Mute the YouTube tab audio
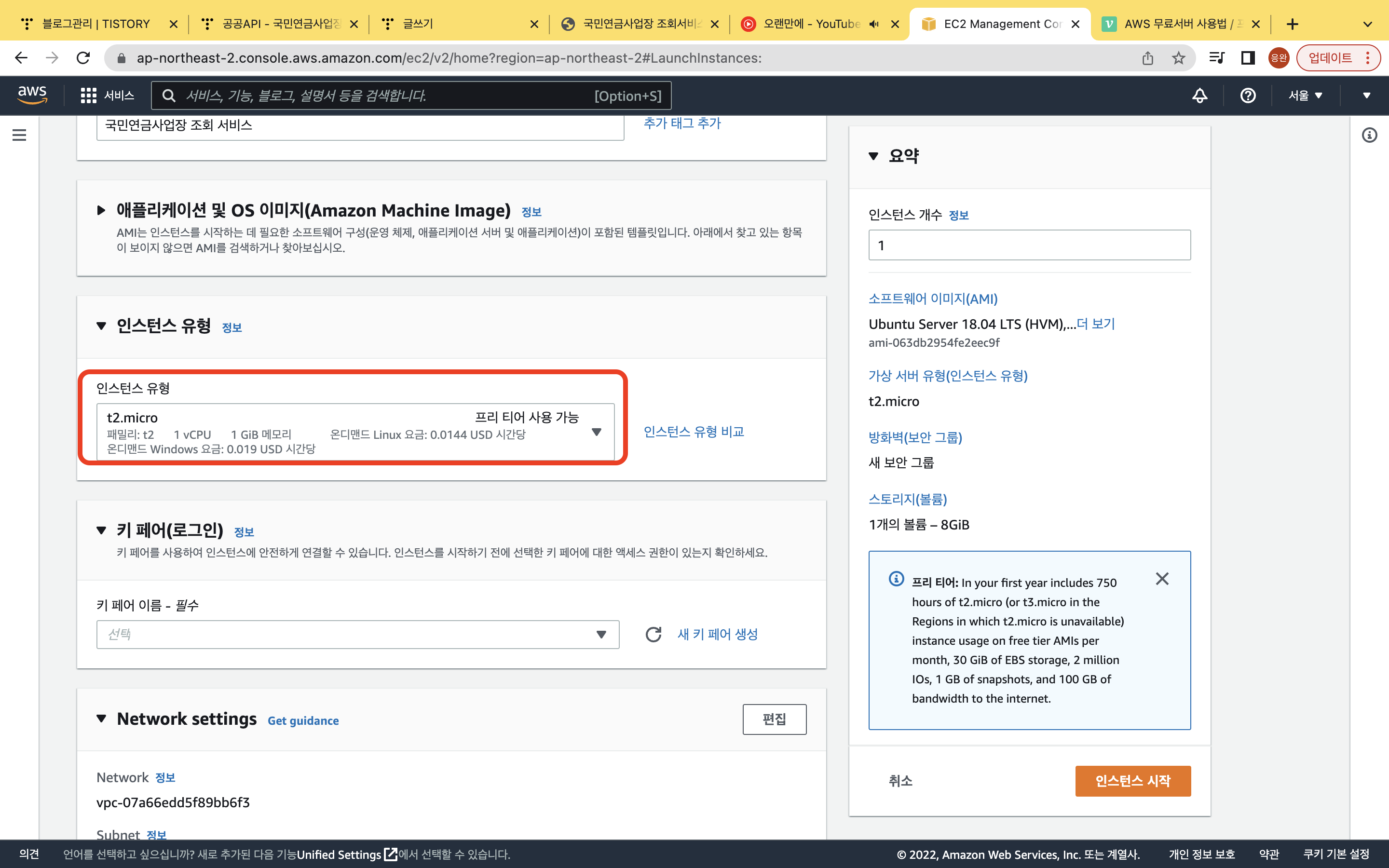Viewport: 1389px width, 868px height. pyautogui.click(x=873, y=24)
